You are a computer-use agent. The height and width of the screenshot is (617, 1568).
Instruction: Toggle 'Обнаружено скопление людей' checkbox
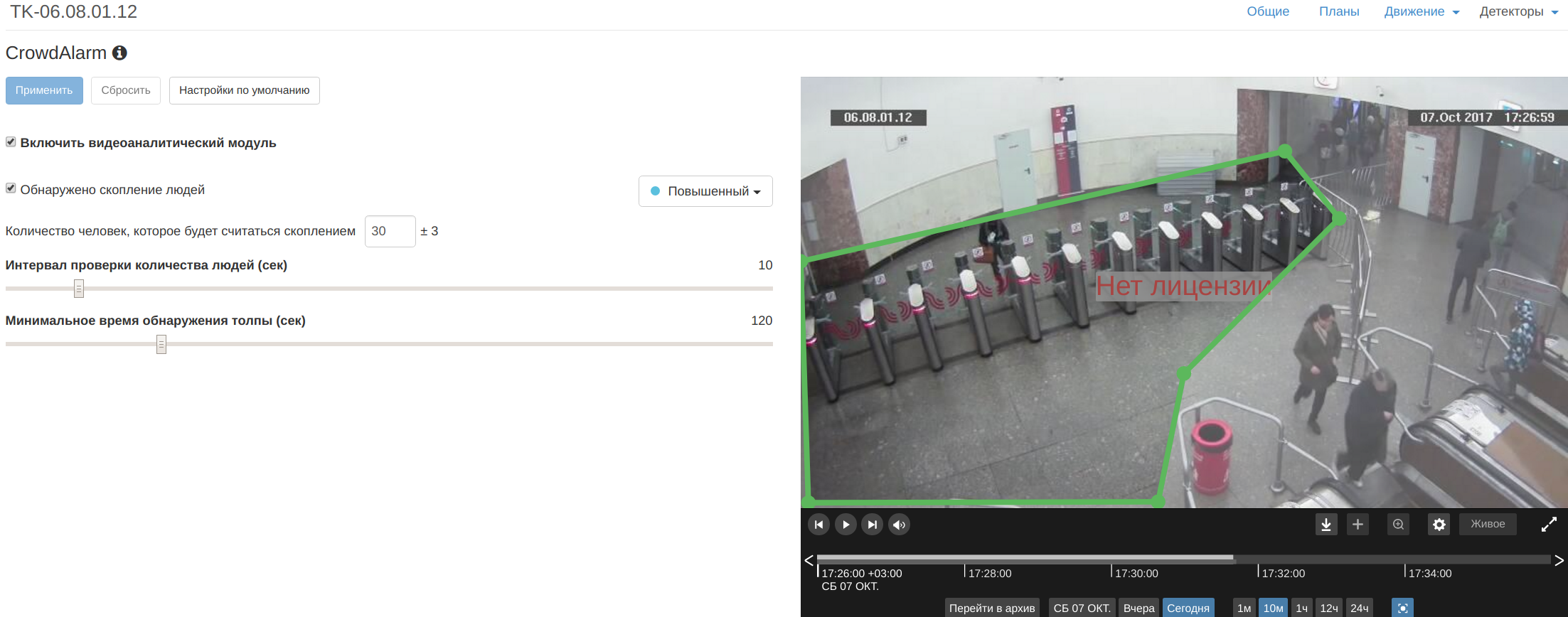[11, 188]
